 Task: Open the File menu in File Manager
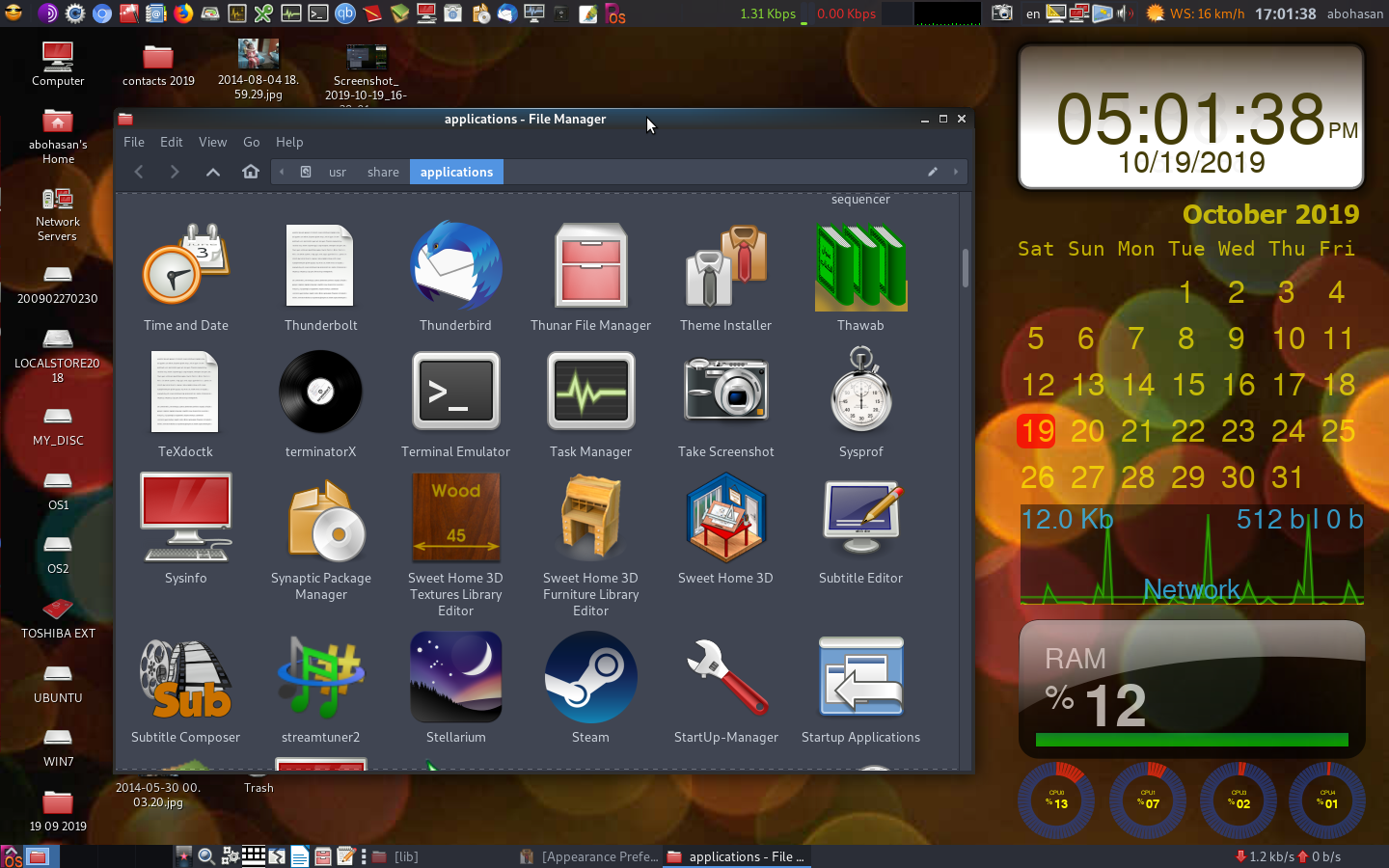point(134,142)
